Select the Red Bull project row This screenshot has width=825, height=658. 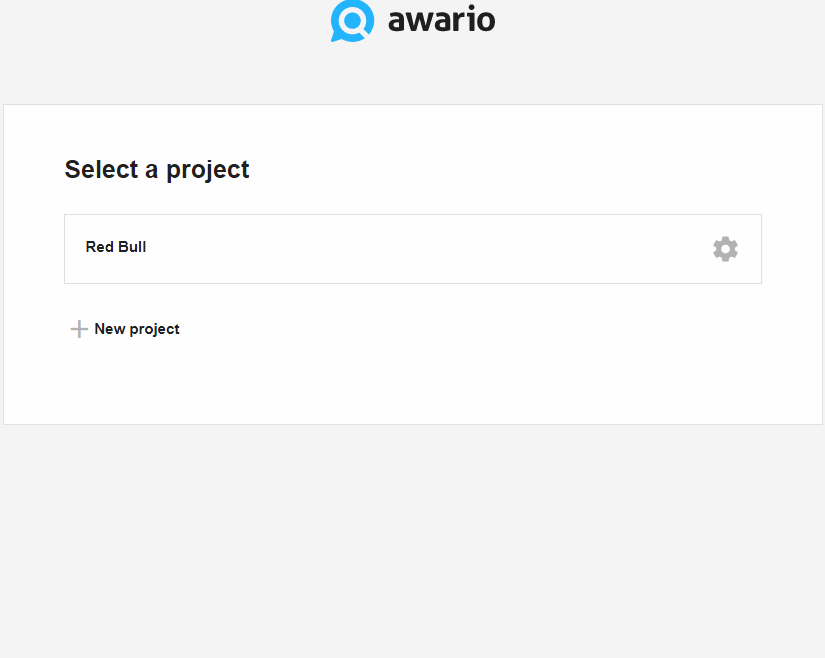(x=412, y=249)
